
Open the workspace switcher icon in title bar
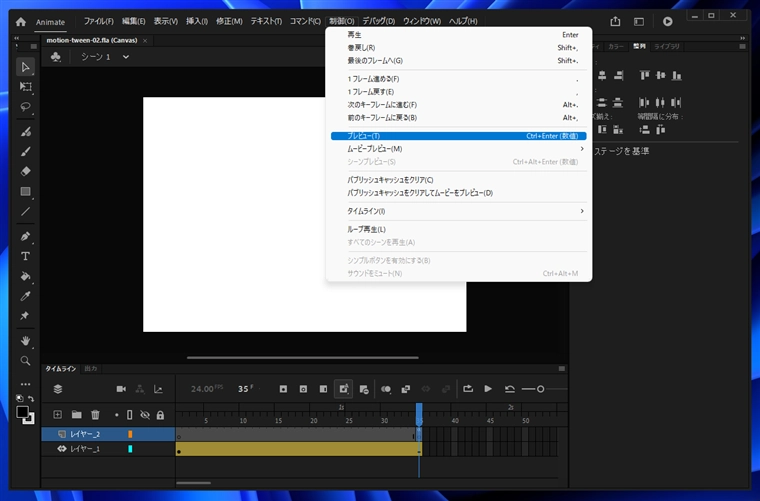tap(639, 21)
